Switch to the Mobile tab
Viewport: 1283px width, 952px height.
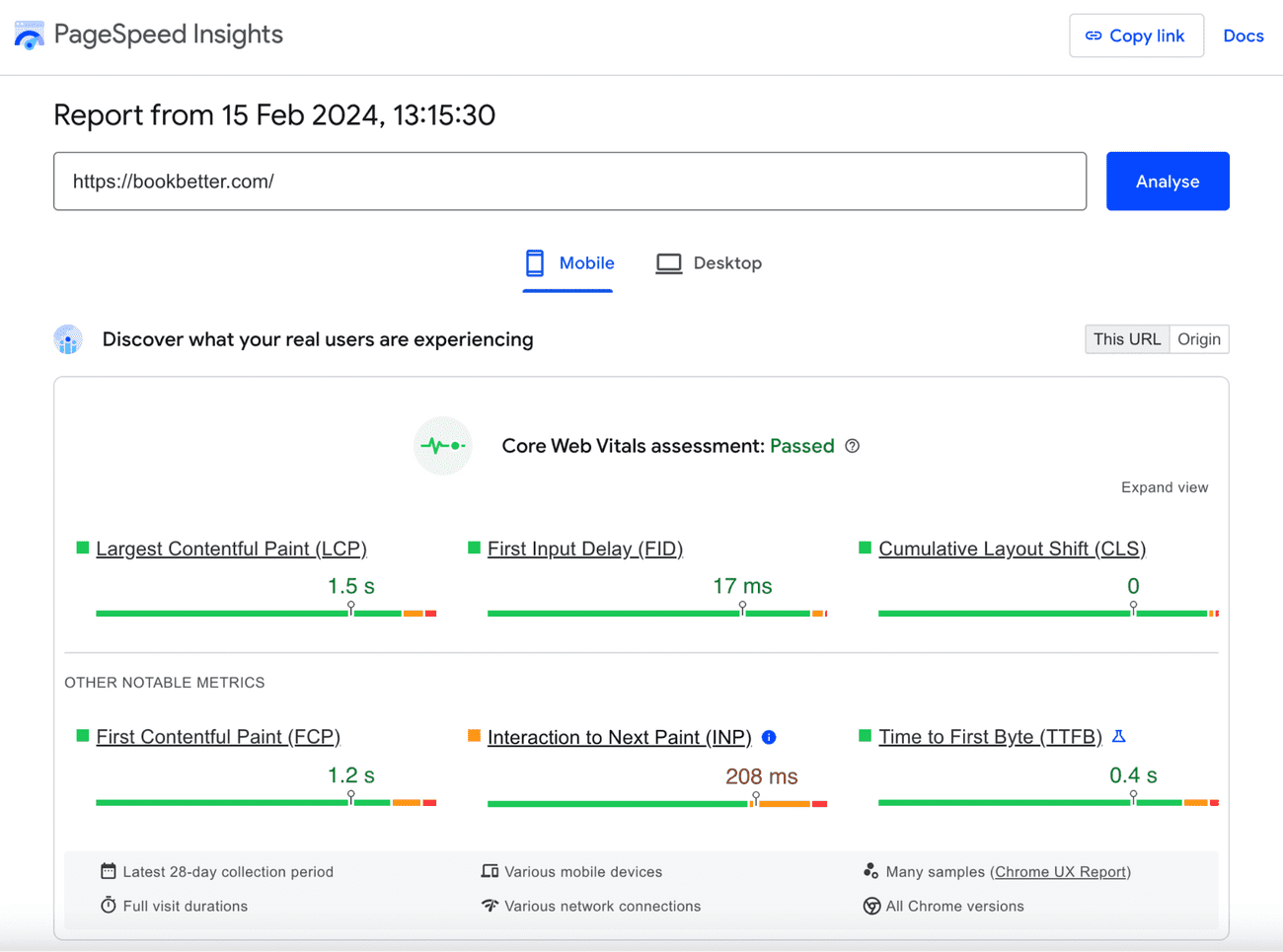coord(568,263)
